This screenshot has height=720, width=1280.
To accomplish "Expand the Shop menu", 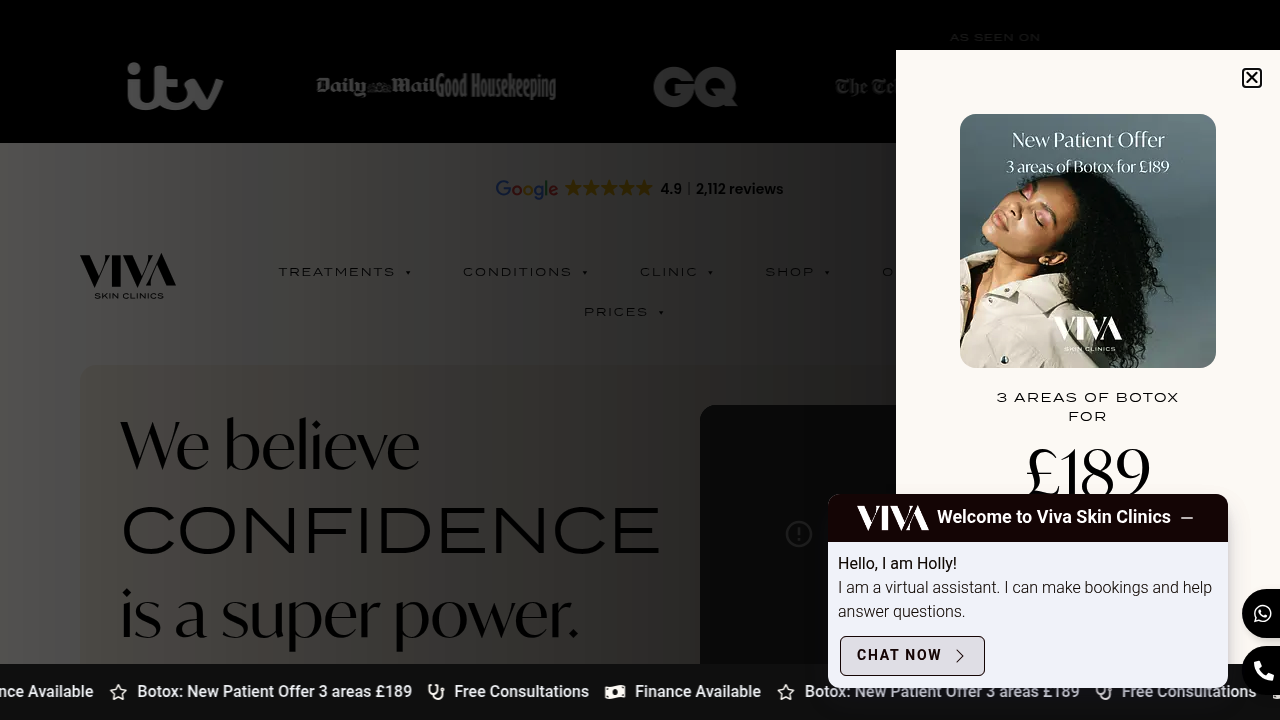I will point(798,272).
